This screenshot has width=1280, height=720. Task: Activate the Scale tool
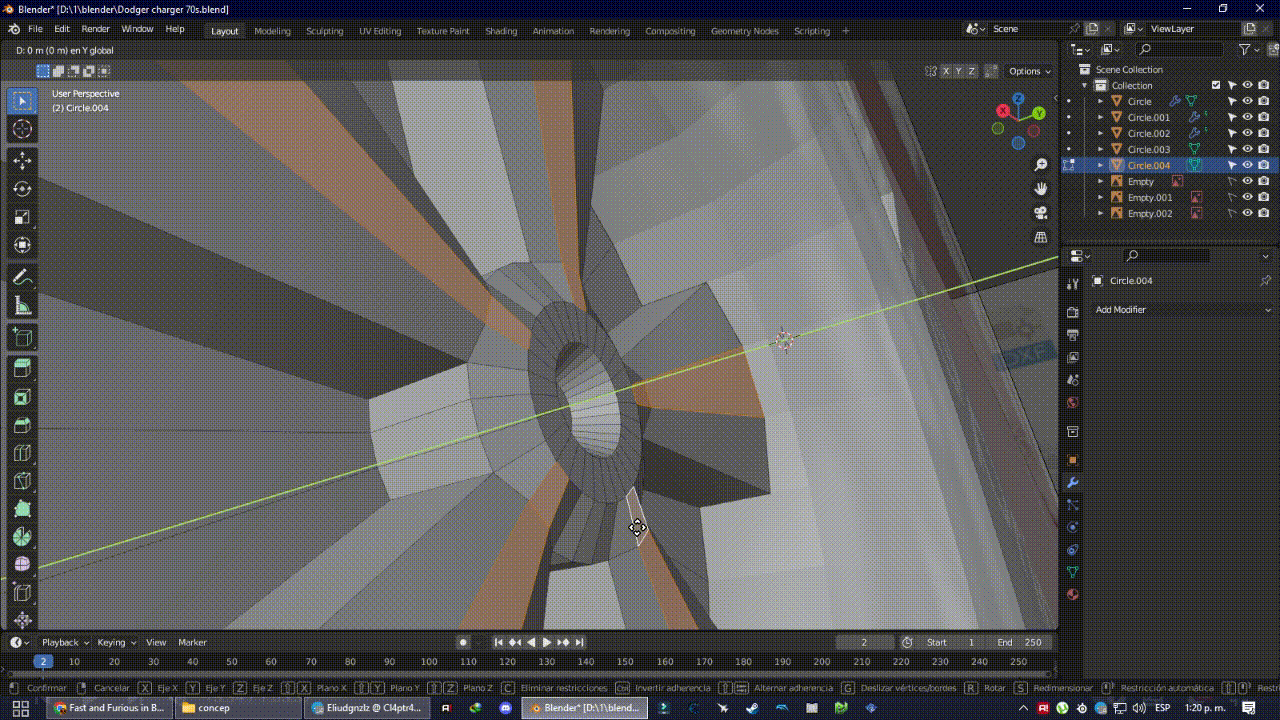click(x=22, y=217)
